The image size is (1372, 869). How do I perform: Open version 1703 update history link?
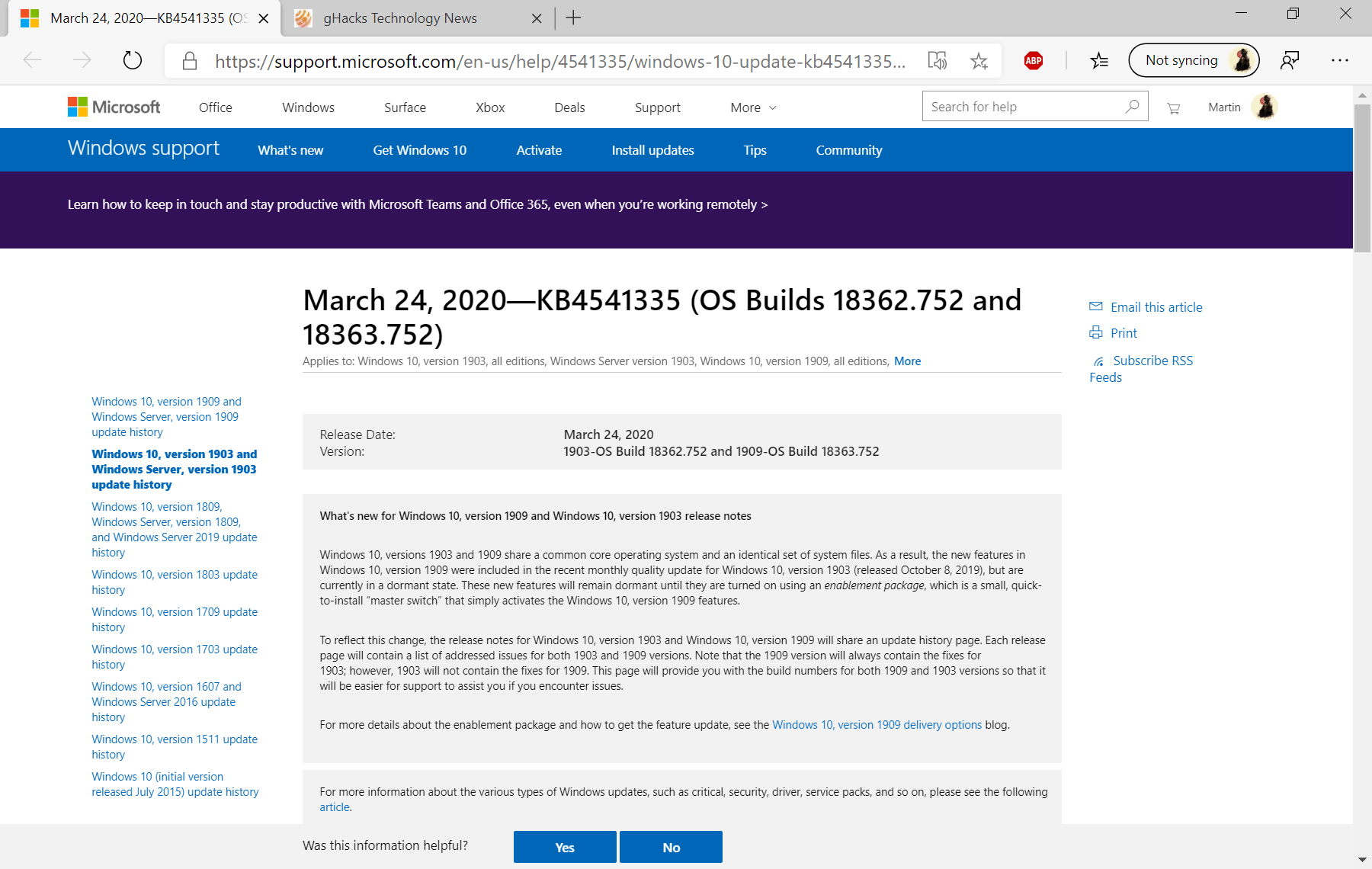click(174, 657)
